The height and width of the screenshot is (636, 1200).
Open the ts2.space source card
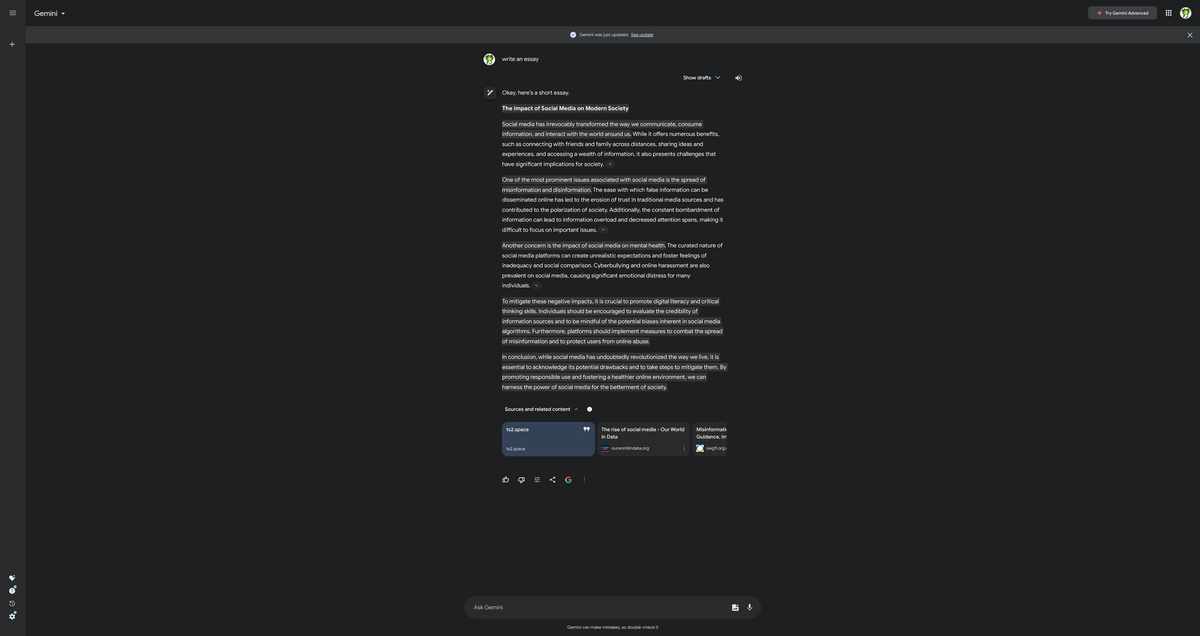(x=548, y=439)
